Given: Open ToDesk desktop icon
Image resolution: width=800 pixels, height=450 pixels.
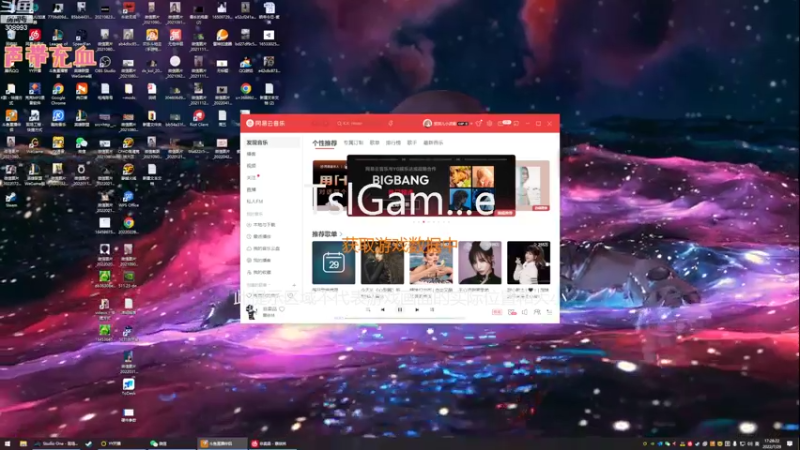Looking at the screenshot, I should click(129, 386).
